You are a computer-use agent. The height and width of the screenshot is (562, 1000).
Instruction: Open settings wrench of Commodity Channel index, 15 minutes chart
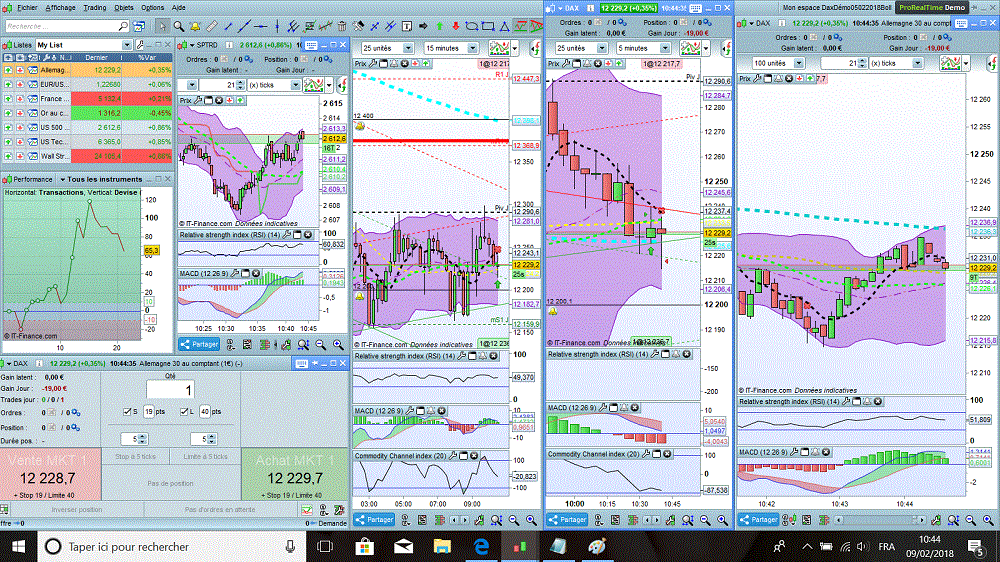pyautogui.click(x=453, y=455)
